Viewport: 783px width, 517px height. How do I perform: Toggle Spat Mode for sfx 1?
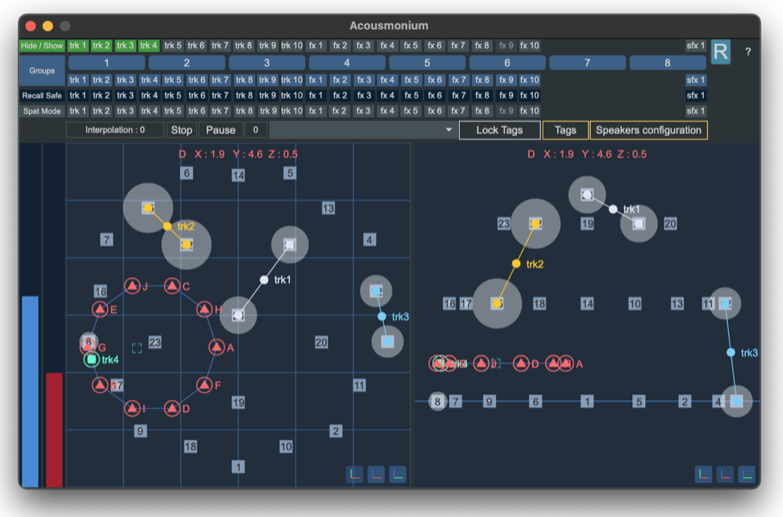tap(695, 111)
